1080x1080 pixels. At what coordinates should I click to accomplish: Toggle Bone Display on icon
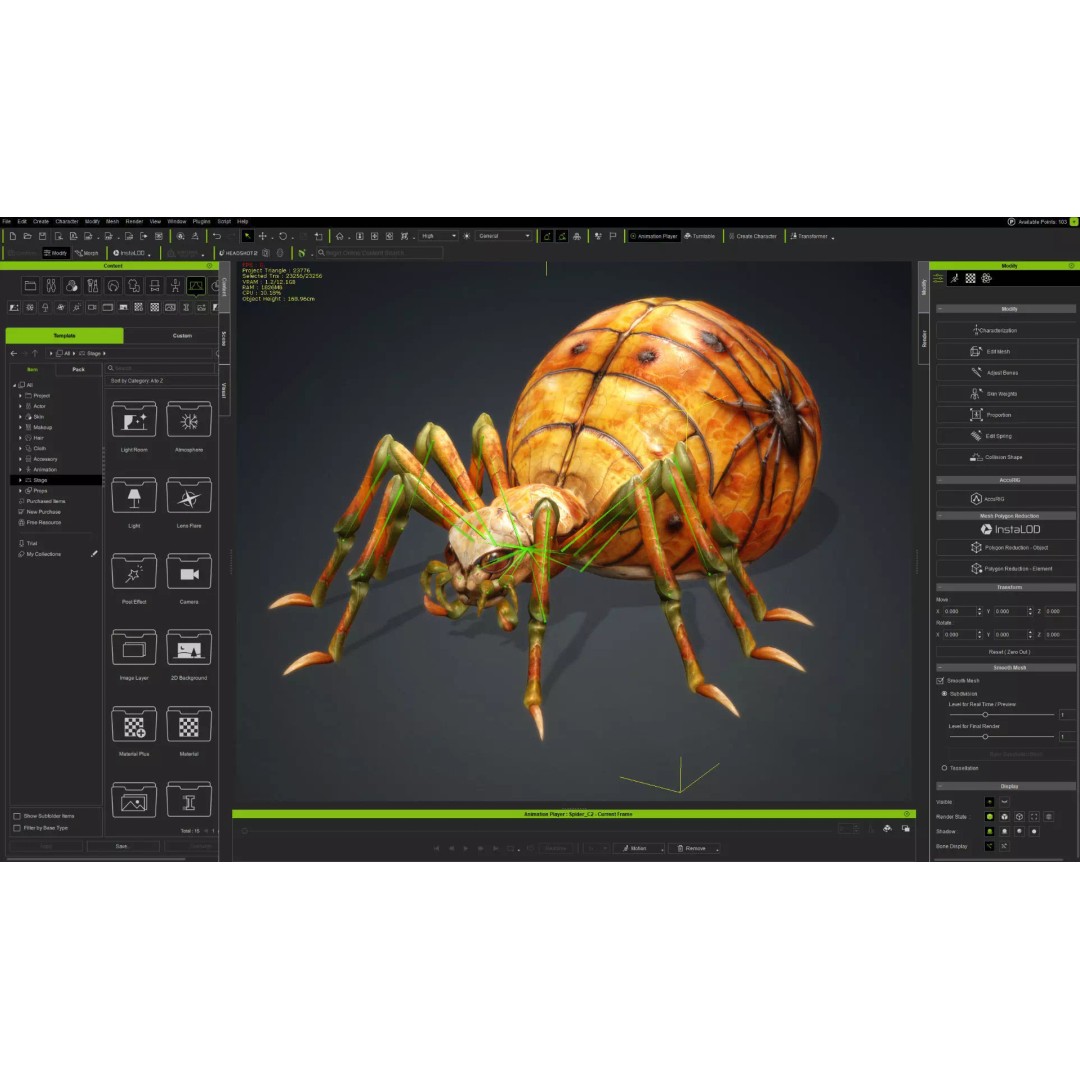990,846
